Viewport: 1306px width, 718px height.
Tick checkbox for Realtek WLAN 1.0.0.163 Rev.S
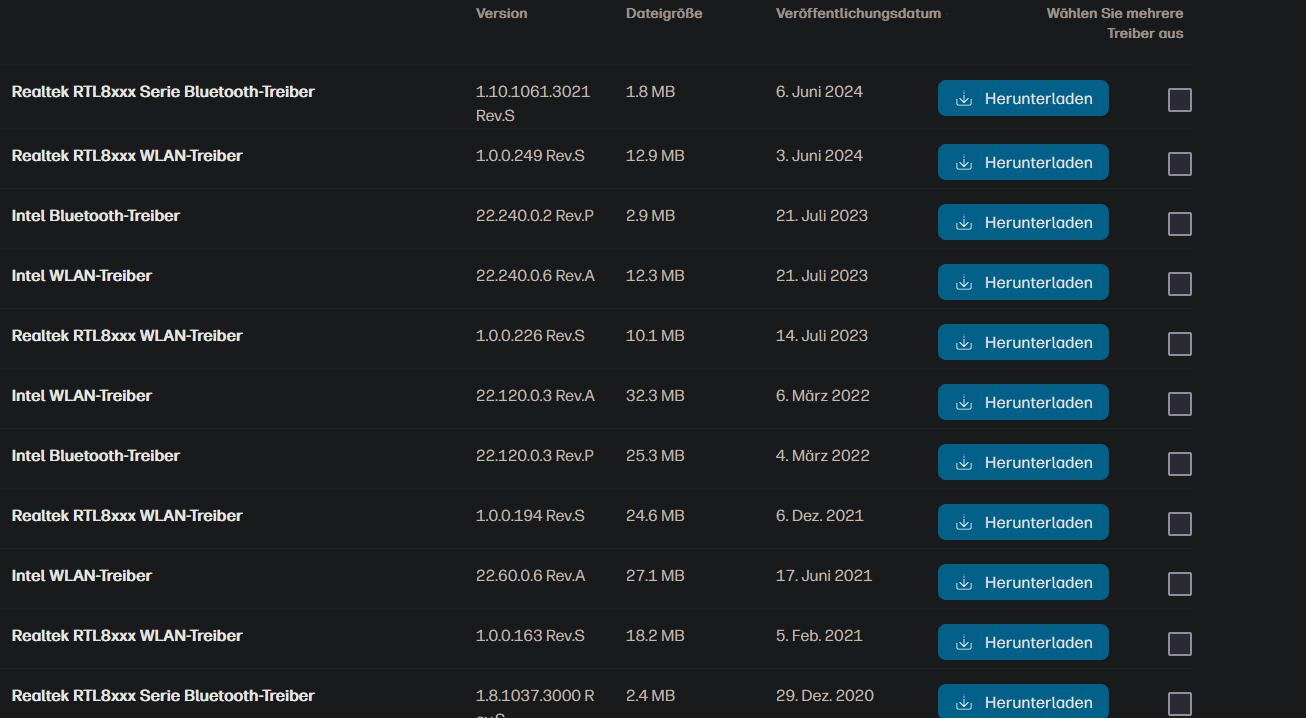1180,644
